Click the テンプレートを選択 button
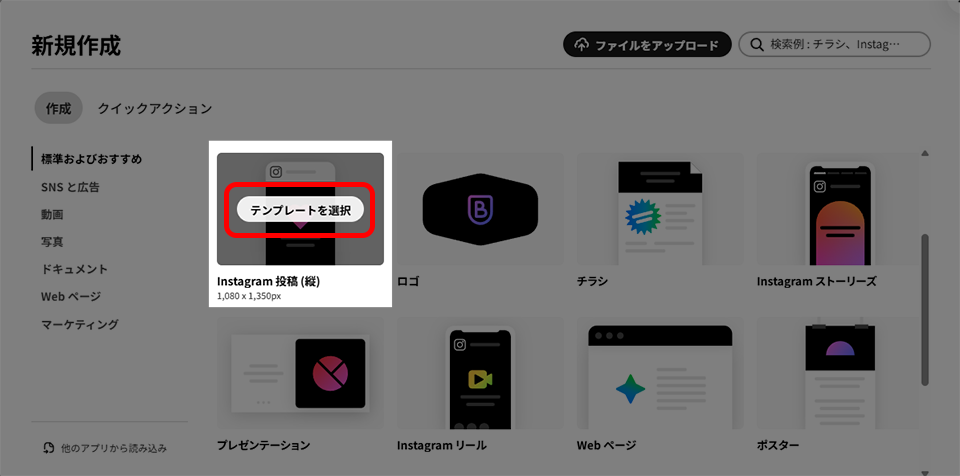 click(300, 210)
